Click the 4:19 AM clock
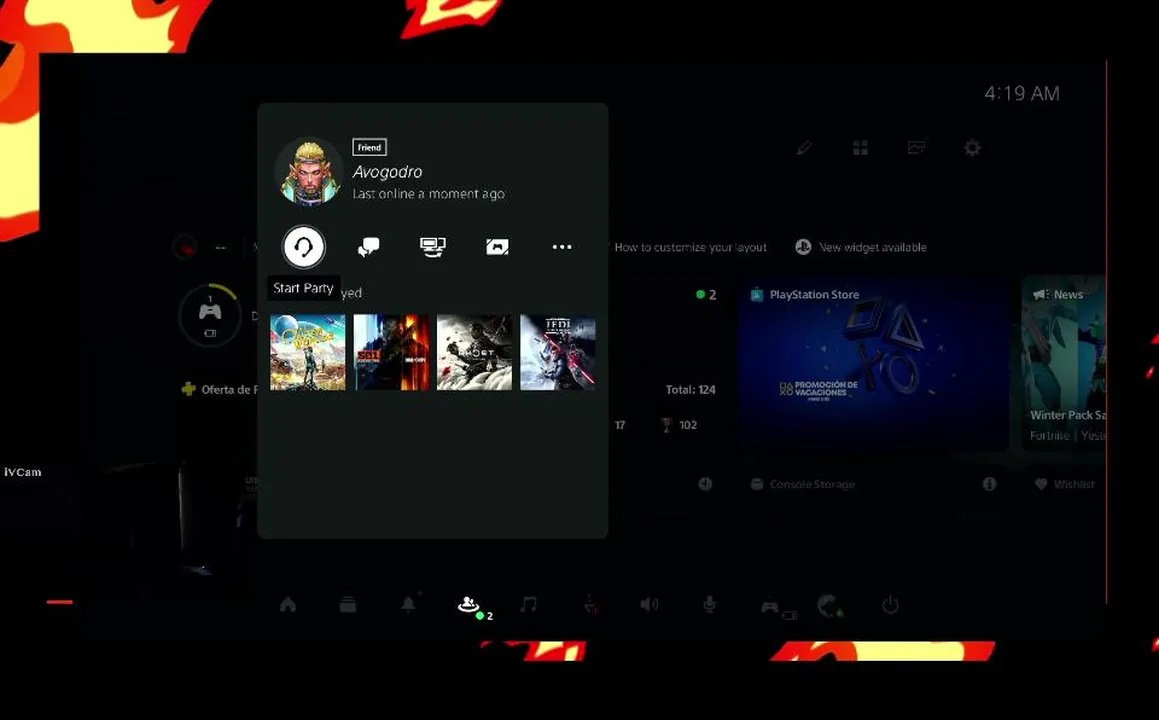 [x=1022, y=94]
